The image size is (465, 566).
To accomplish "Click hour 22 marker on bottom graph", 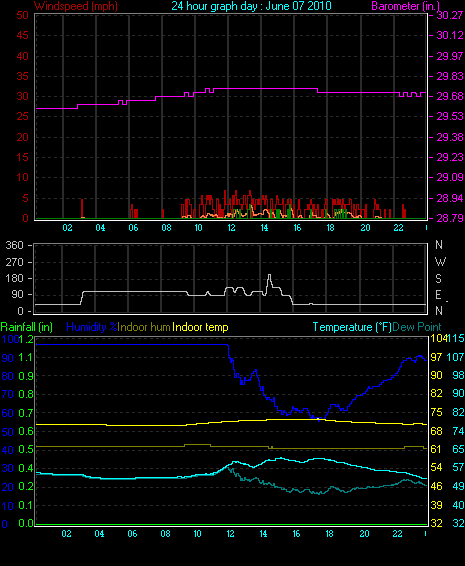I will [x=397, y=534].
